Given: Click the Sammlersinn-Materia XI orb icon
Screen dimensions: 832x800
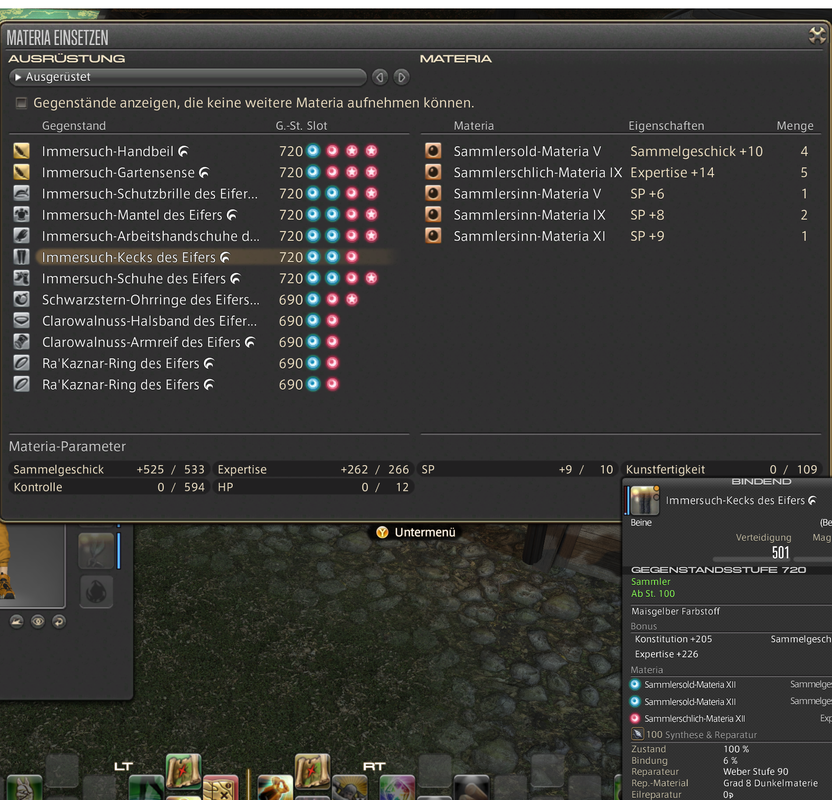Looking at the screenshot, I should pos(433,236).
